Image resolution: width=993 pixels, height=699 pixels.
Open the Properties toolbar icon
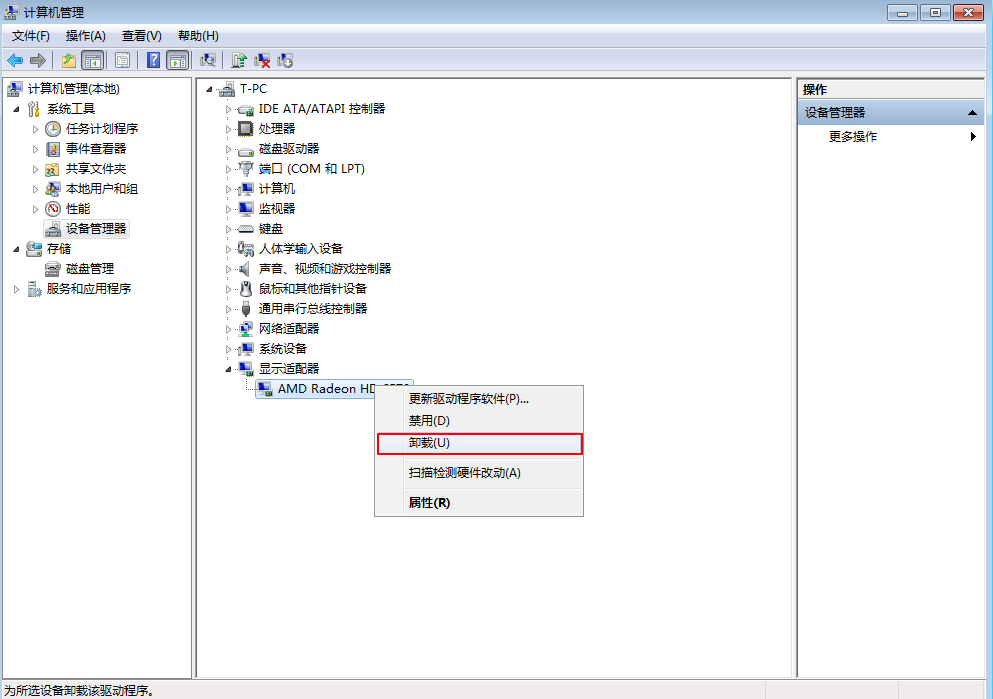[122, 61]
